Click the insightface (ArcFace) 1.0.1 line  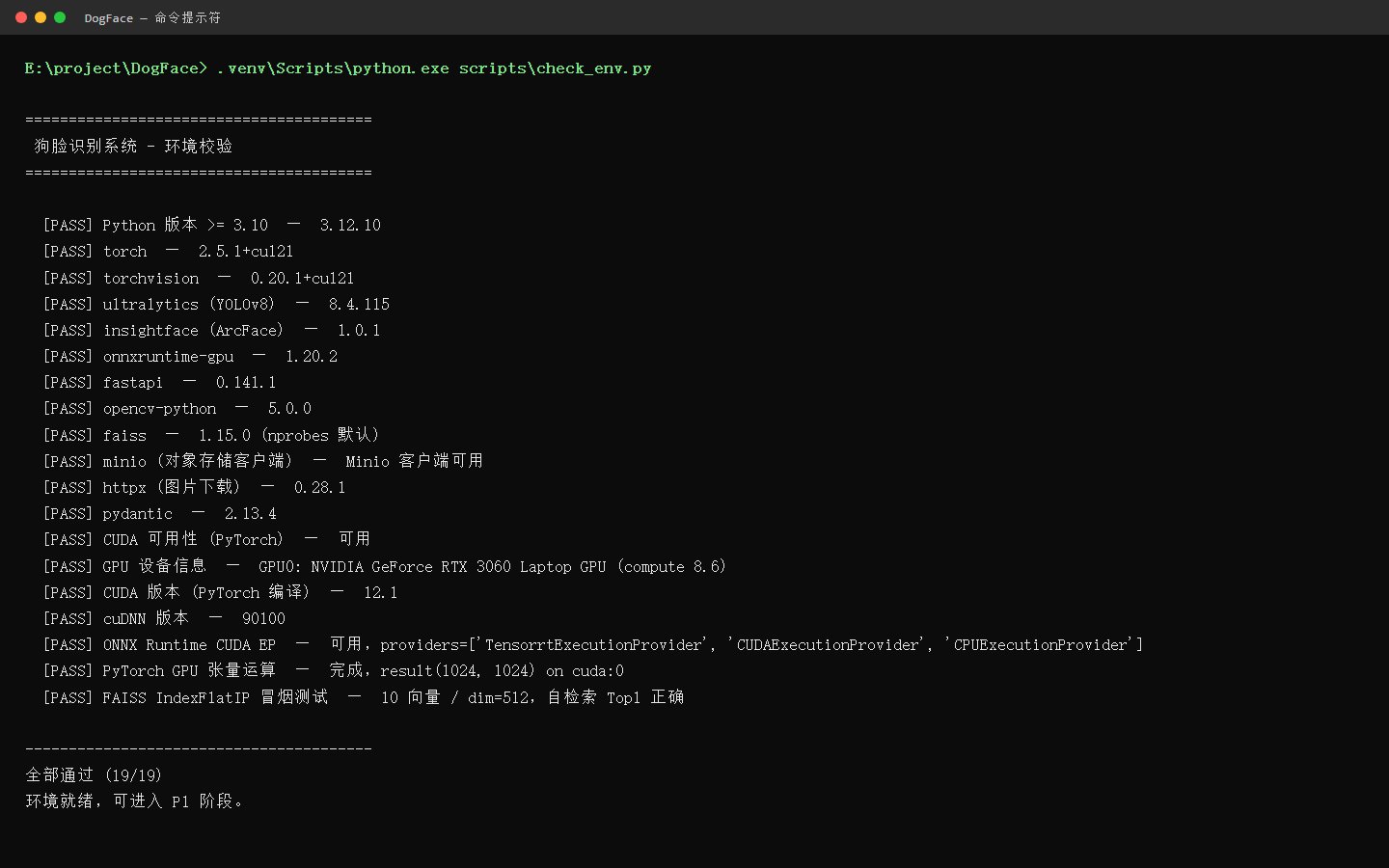point(211,330)
